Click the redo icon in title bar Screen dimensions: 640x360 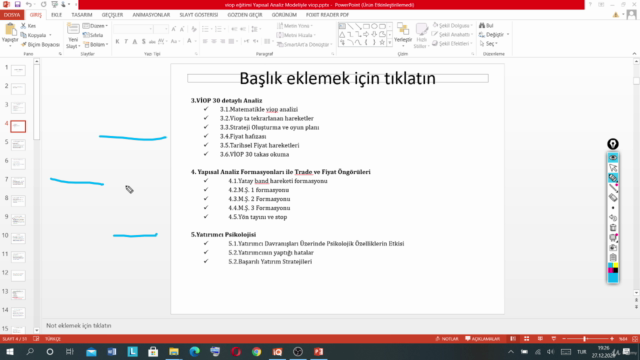pos(44,4)
